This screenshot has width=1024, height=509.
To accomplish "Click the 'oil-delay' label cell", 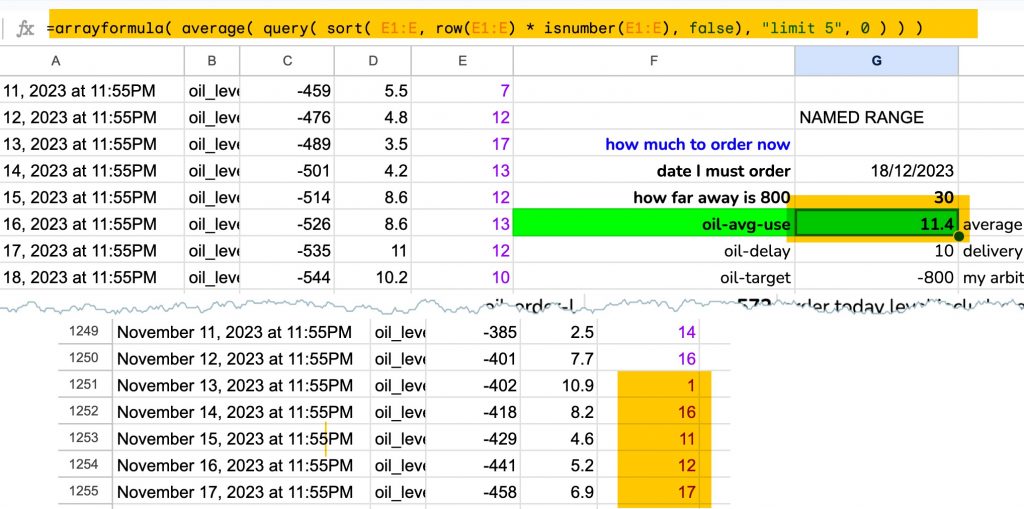I will pyautogui.click(x=654, y=251).
